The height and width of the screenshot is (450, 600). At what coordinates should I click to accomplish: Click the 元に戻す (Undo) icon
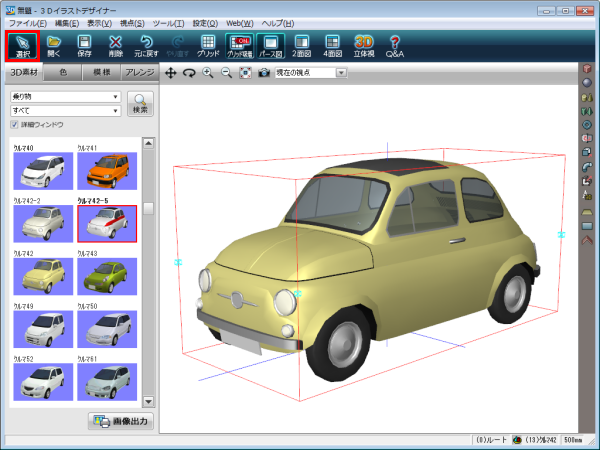click(146, 45)
